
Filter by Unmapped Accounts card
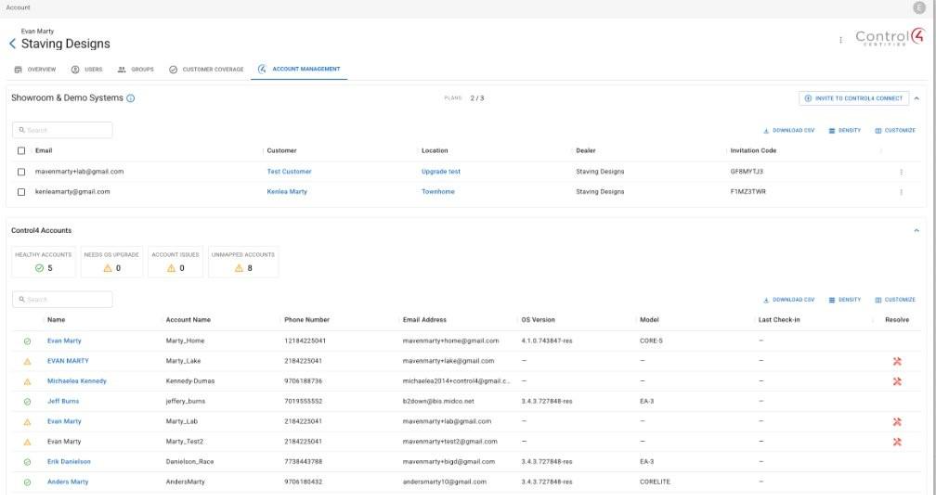click(243, 262)
